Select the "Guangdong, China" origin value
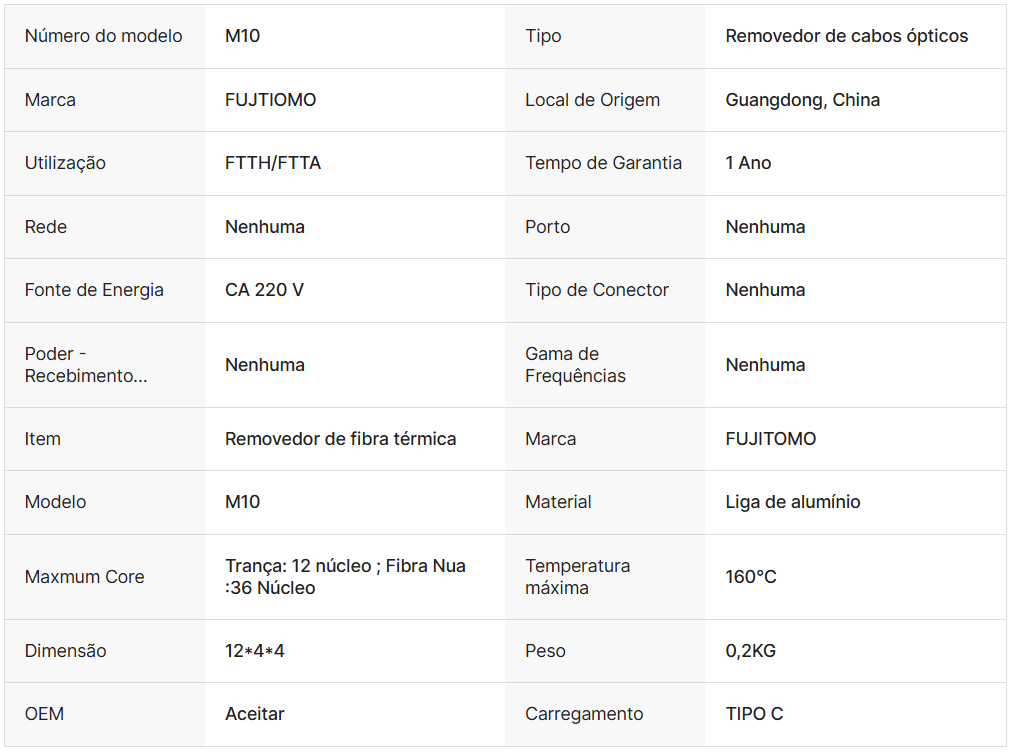Screen dimensions: 1010x752 [802, 100]
